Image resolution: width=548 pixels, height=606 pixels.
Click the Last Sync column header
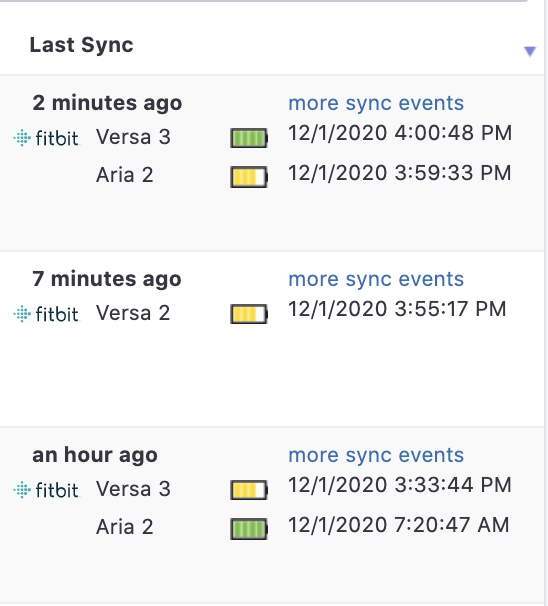82,45
